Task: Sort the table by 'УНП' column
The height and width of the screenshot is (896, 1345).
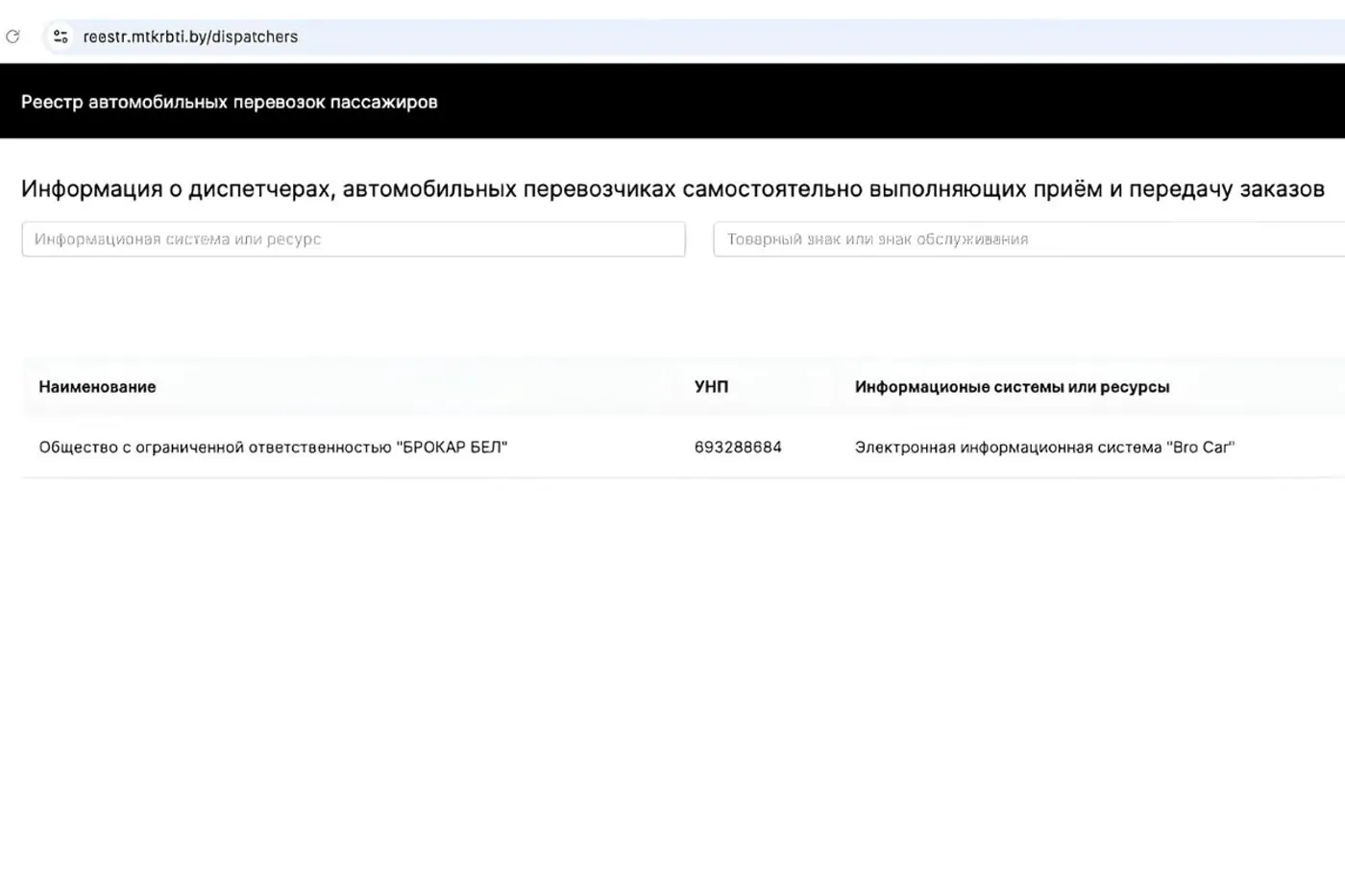Action: (x=711, y=386)
